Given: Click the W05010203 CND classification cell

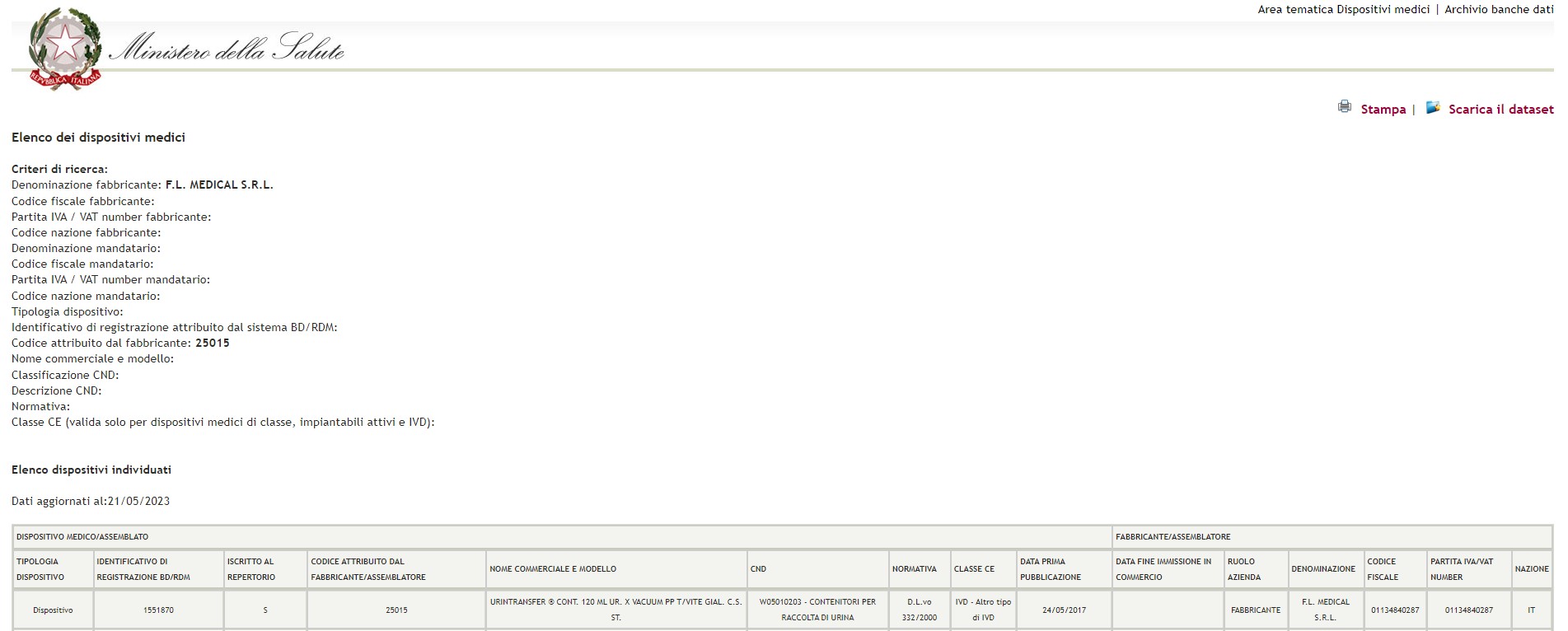Looking at the screenshot, I should coord(817,610).
